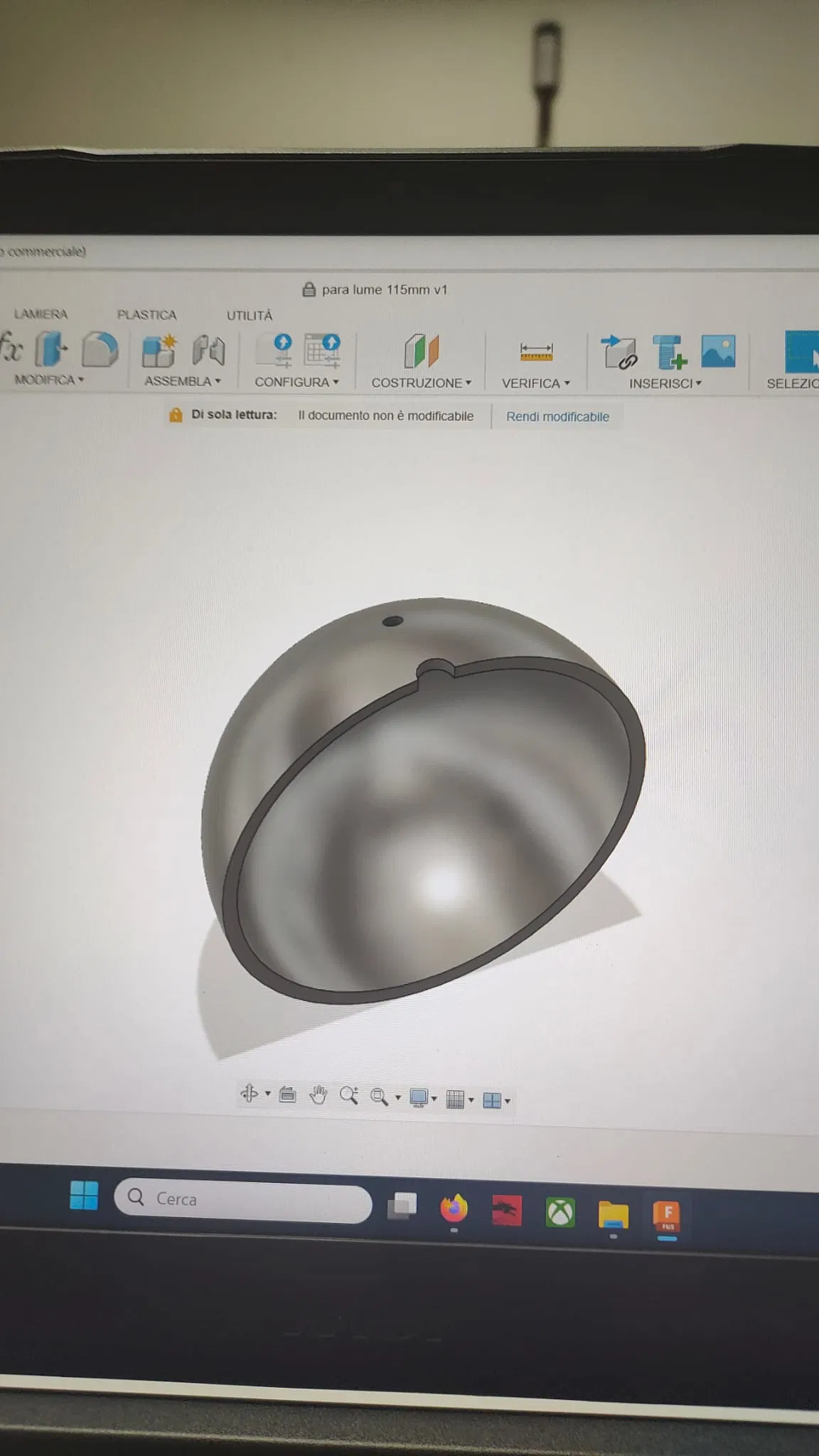This screenshot has height=1456, width=819.
Task: Open the Configure model icon
Action: coord(277,351)
